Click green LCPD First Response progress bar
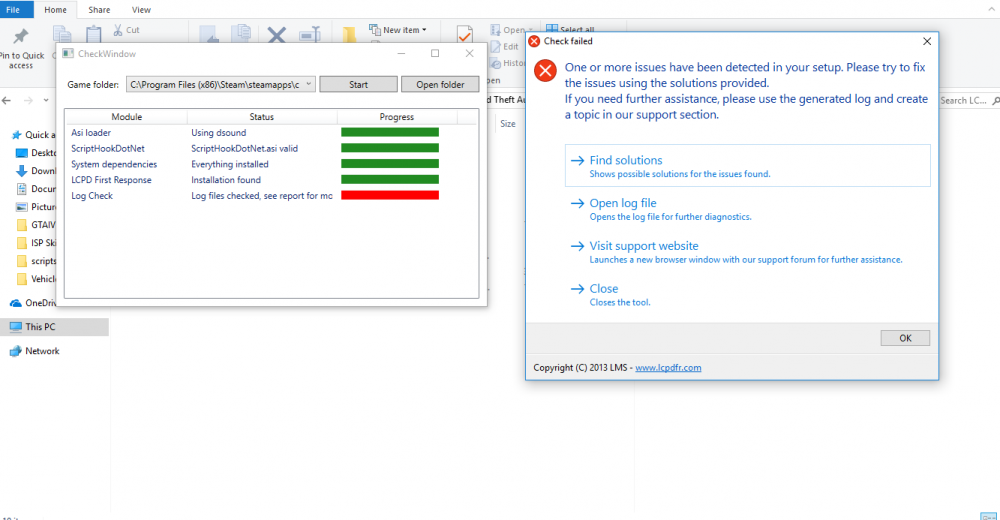 click(x=390, y=179)
